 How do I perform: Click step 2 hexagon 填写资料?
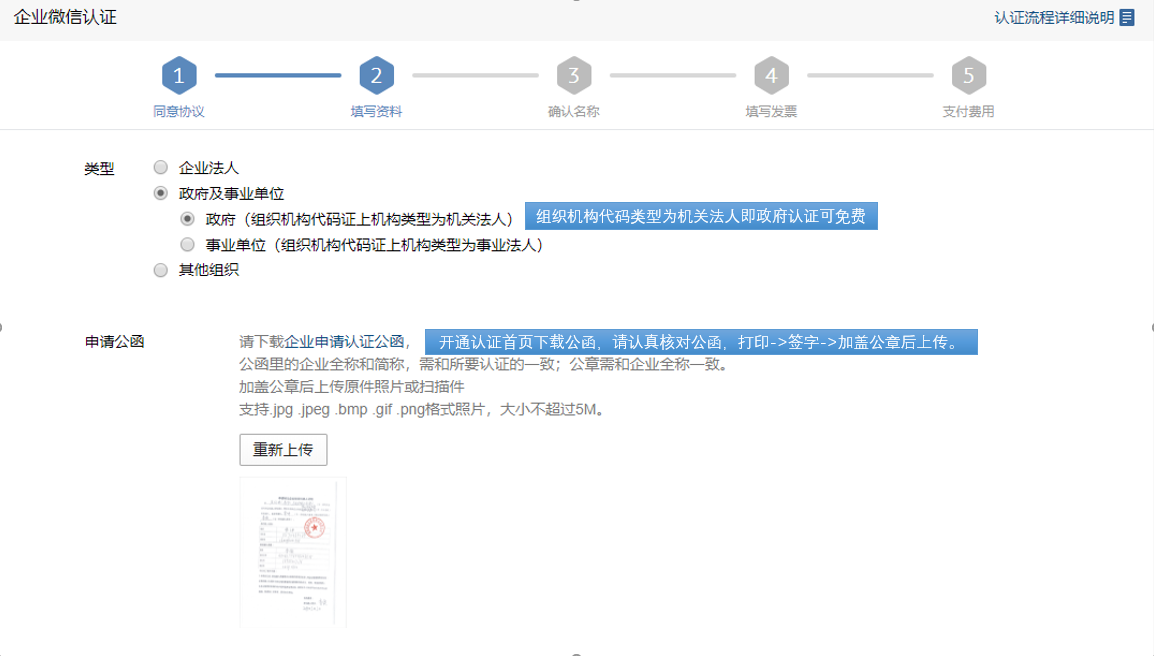tap(376, 75)
